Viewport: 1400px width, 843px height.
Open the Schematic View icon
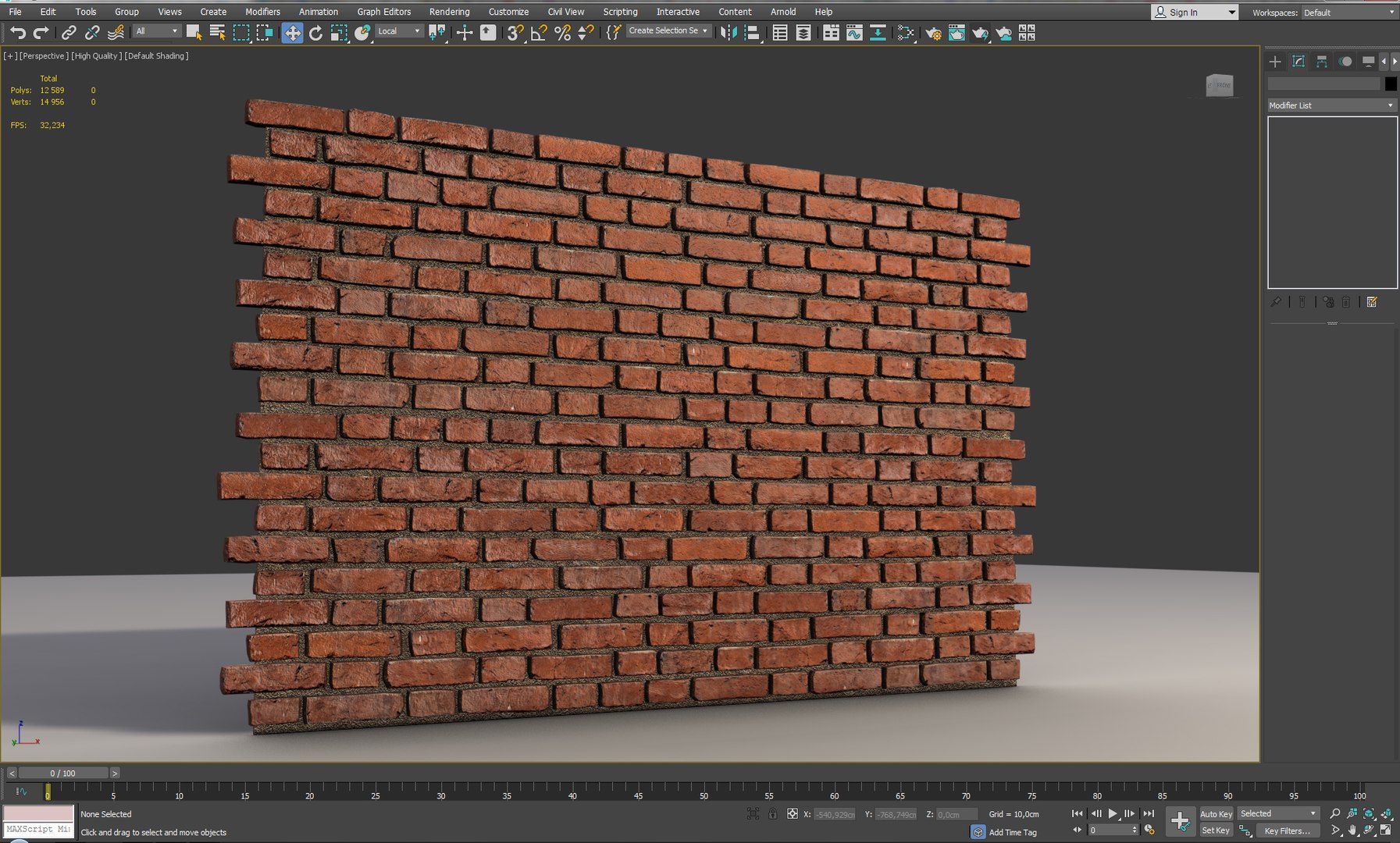point(878,32)
